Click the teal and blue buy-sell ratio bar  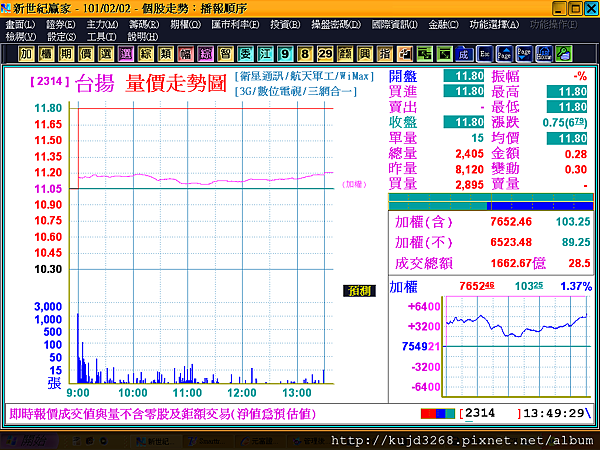pos(491,202)
